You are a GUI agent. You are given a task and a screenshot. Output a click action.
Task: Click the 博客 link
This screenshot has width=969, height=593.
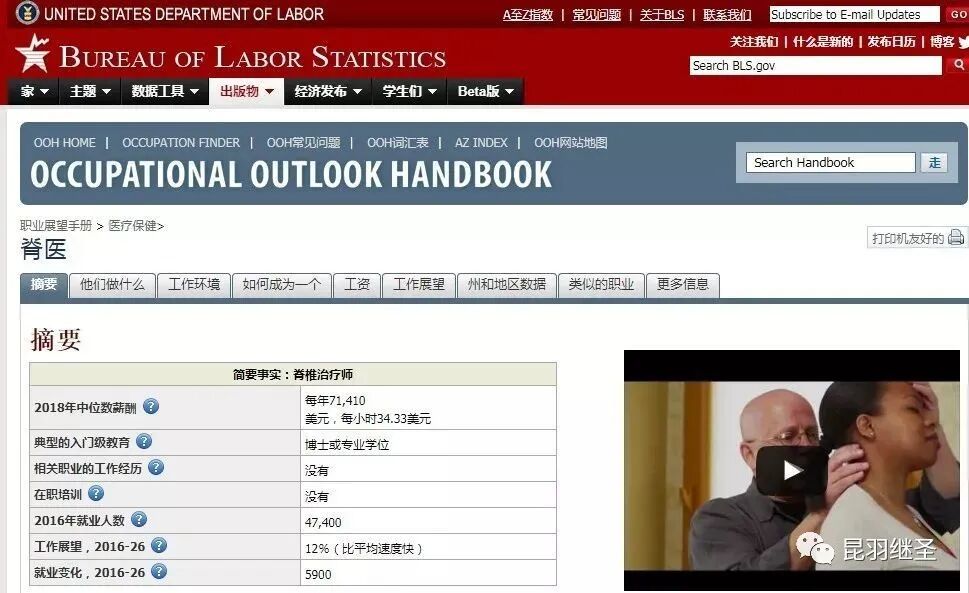[x=942, y=41]
